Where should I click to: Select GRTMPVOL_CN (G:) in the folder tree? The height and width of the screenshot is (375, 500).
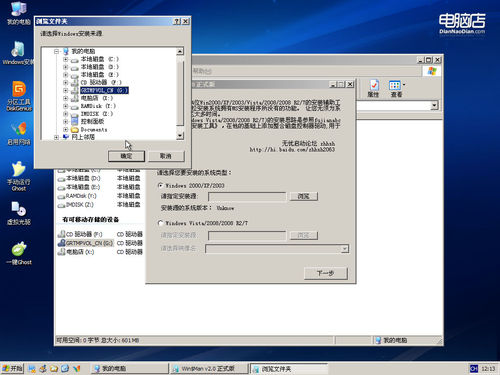click(104, 90)
